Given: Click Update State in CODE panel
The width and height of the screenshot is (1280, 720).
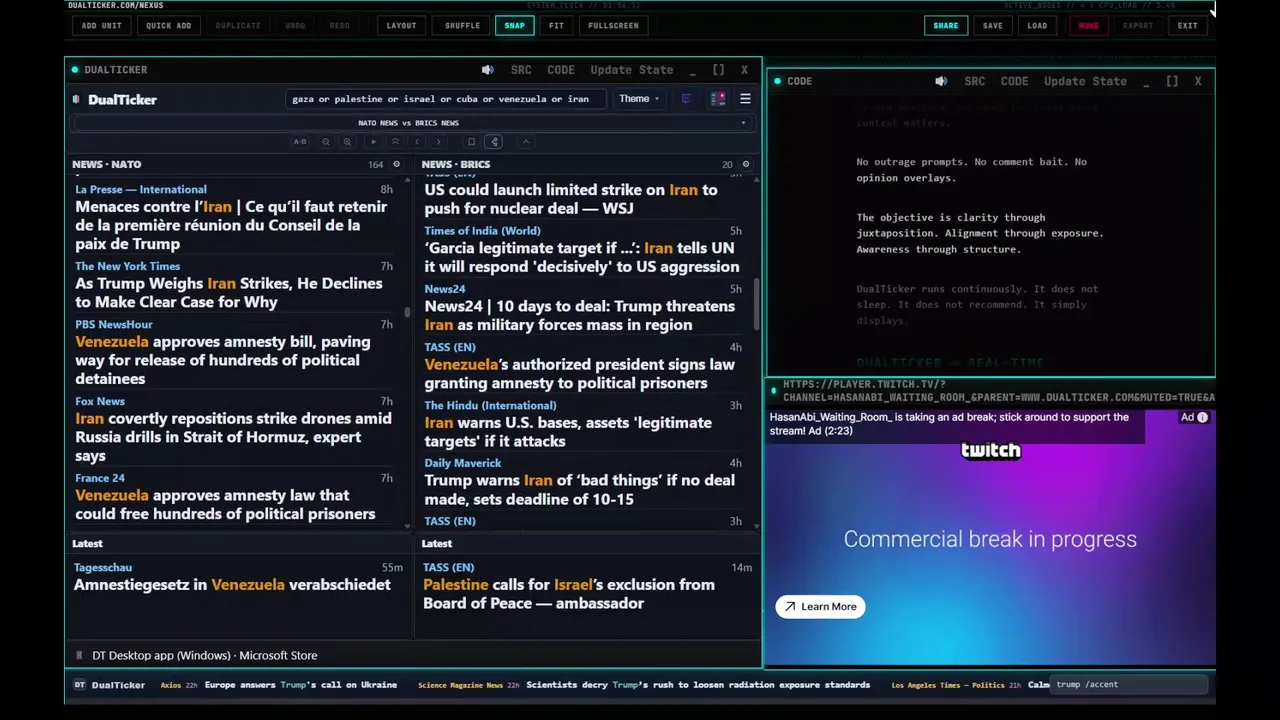Looking at the screenshot, I should (1085, 81).
